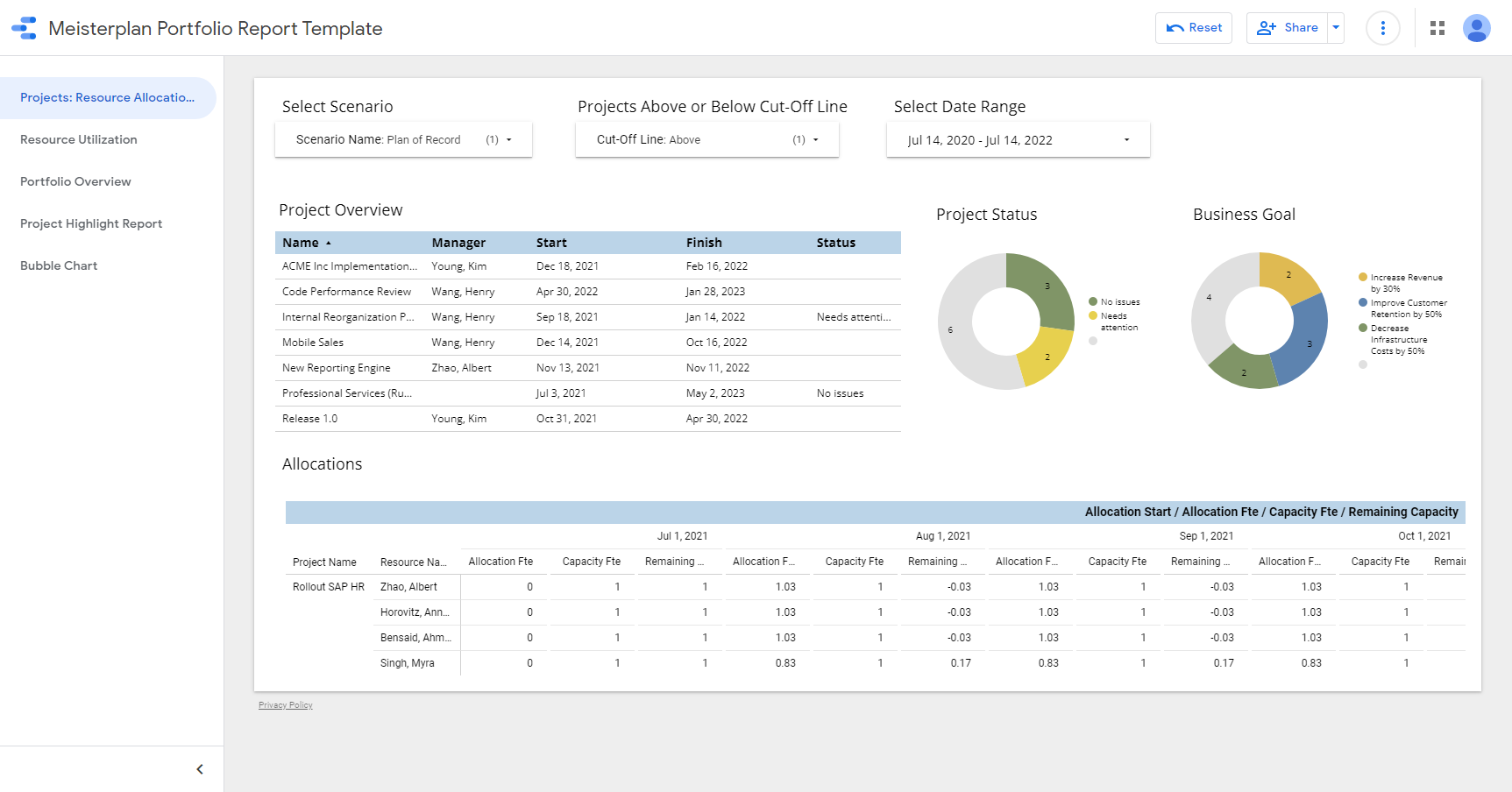Click the Reset button
This screenshot has width=1512, height=792.
(x=1193, y=28)
